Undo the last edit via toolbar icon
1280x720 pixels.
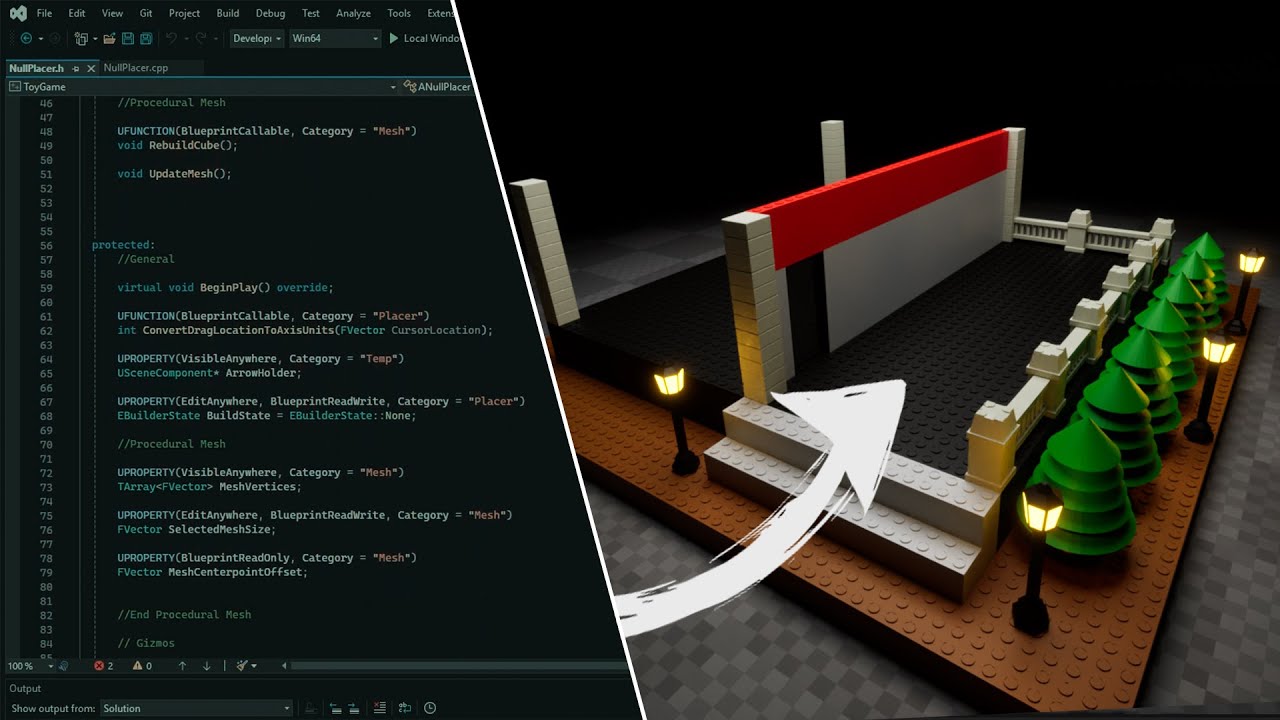click(x=171, y=38)
